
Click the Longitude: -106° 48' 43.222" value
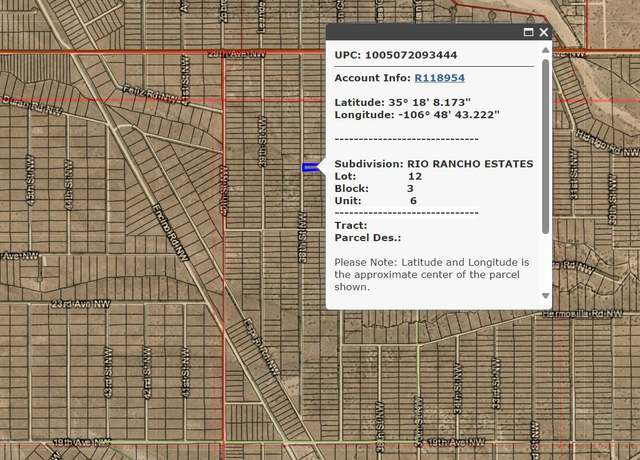417,115
